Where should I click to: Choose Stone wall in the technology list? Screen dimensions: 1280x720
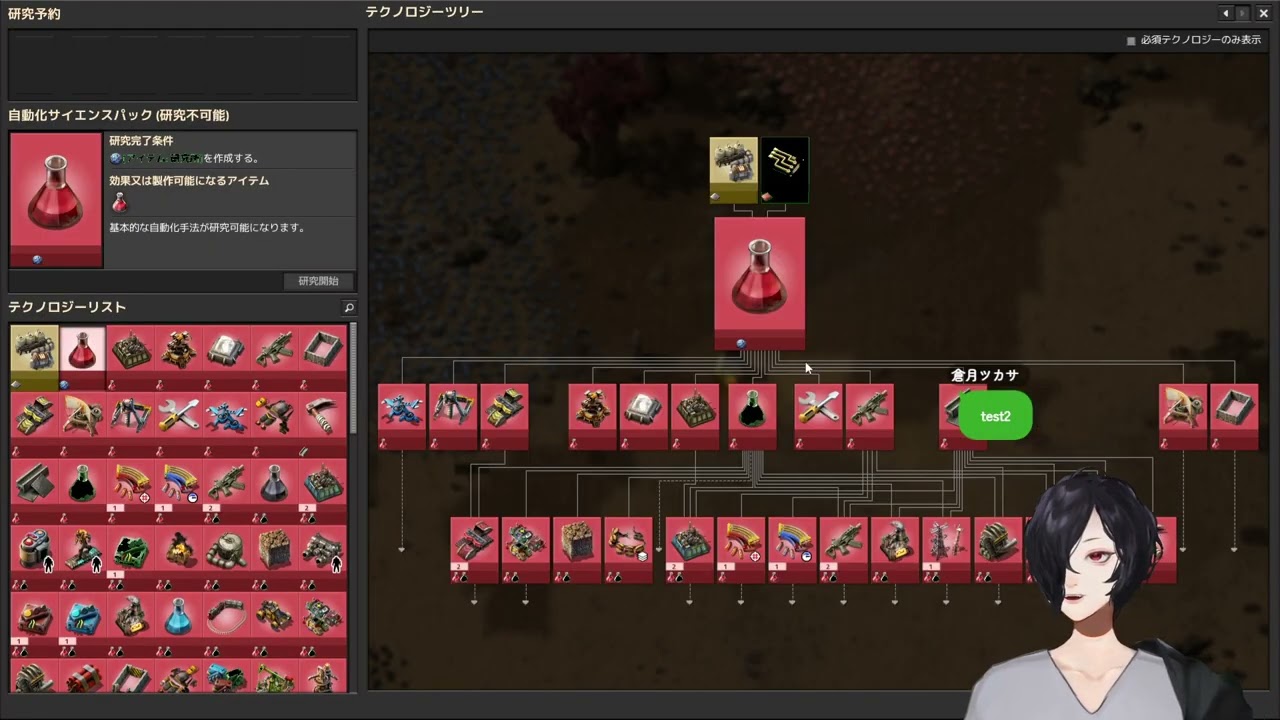(x=322, y=357)
